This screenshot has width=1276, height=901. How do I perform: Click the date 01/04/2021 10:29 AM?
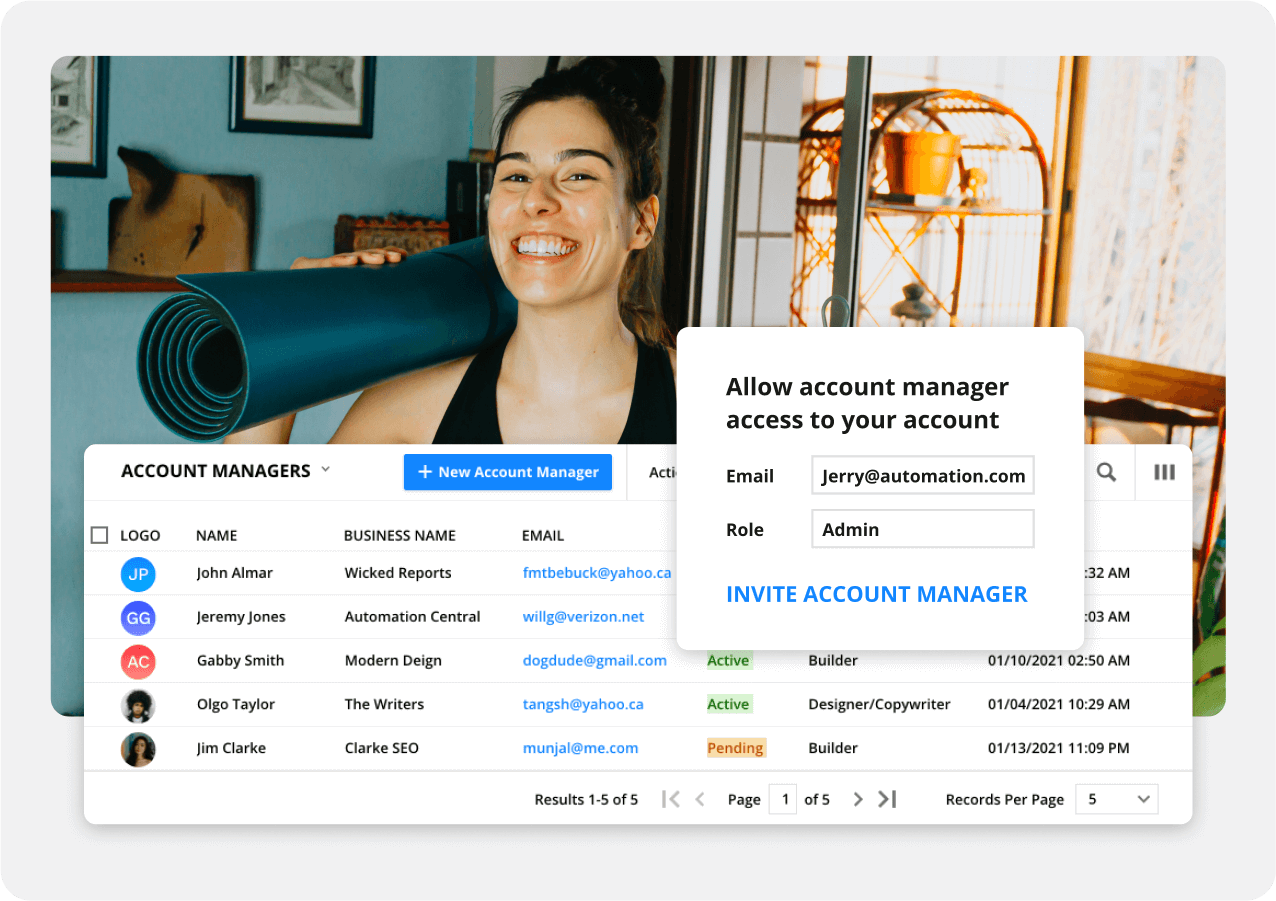click(1059, 705)
